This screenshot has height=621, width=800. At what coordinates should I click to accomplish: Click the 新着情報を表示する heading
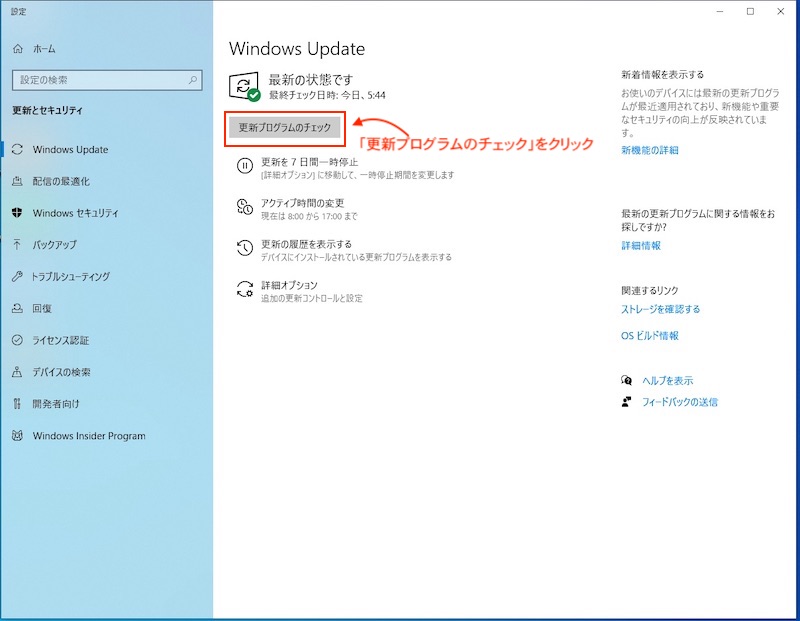tap(662, 74)
